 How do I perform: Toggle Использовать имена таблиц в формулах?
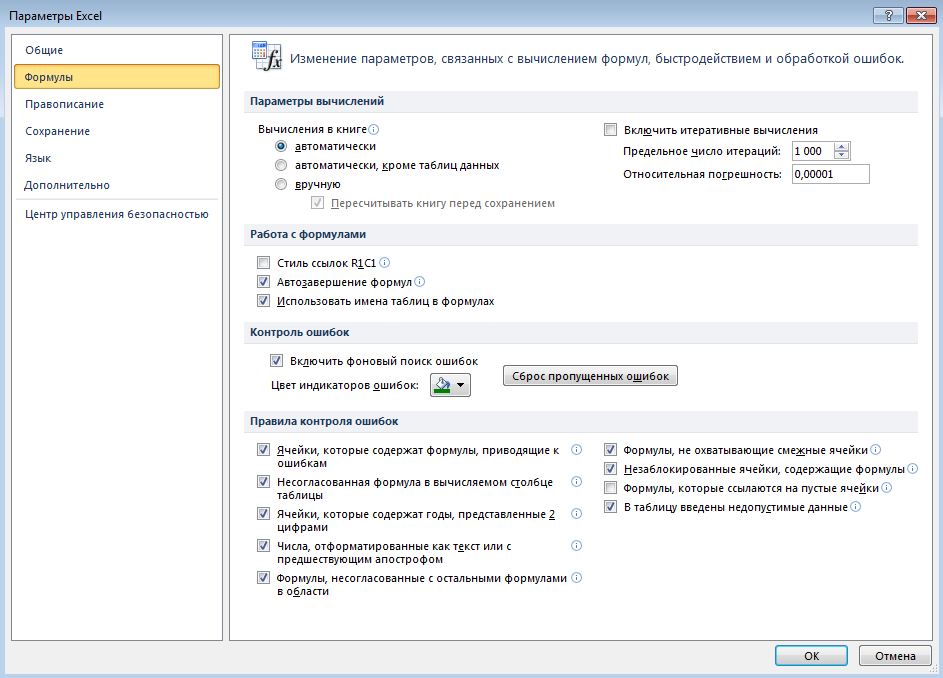pyautogui.click(x=263, y=301)
